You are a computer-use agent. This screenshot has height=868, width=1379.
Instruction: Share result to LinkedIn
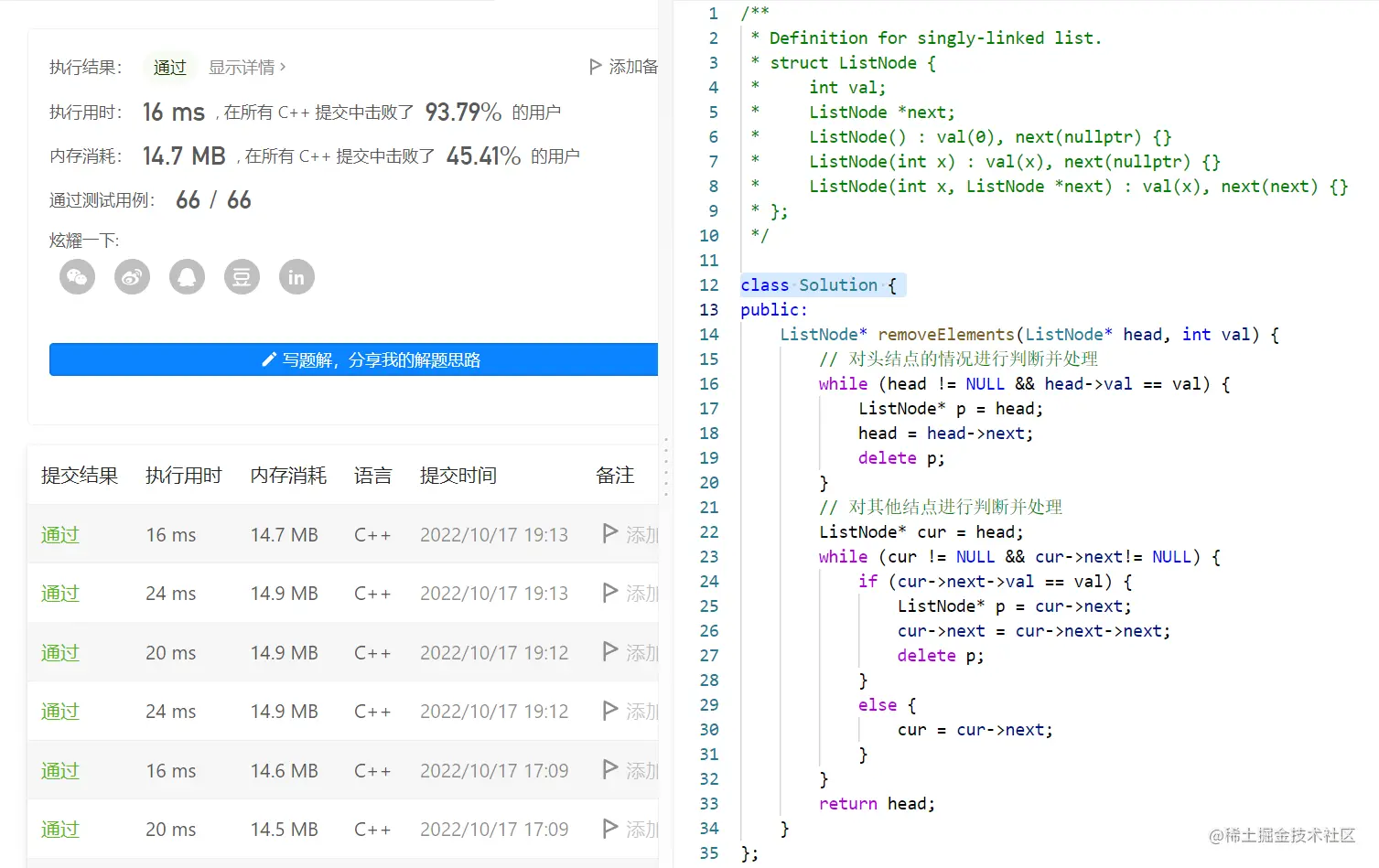(296, 277)
